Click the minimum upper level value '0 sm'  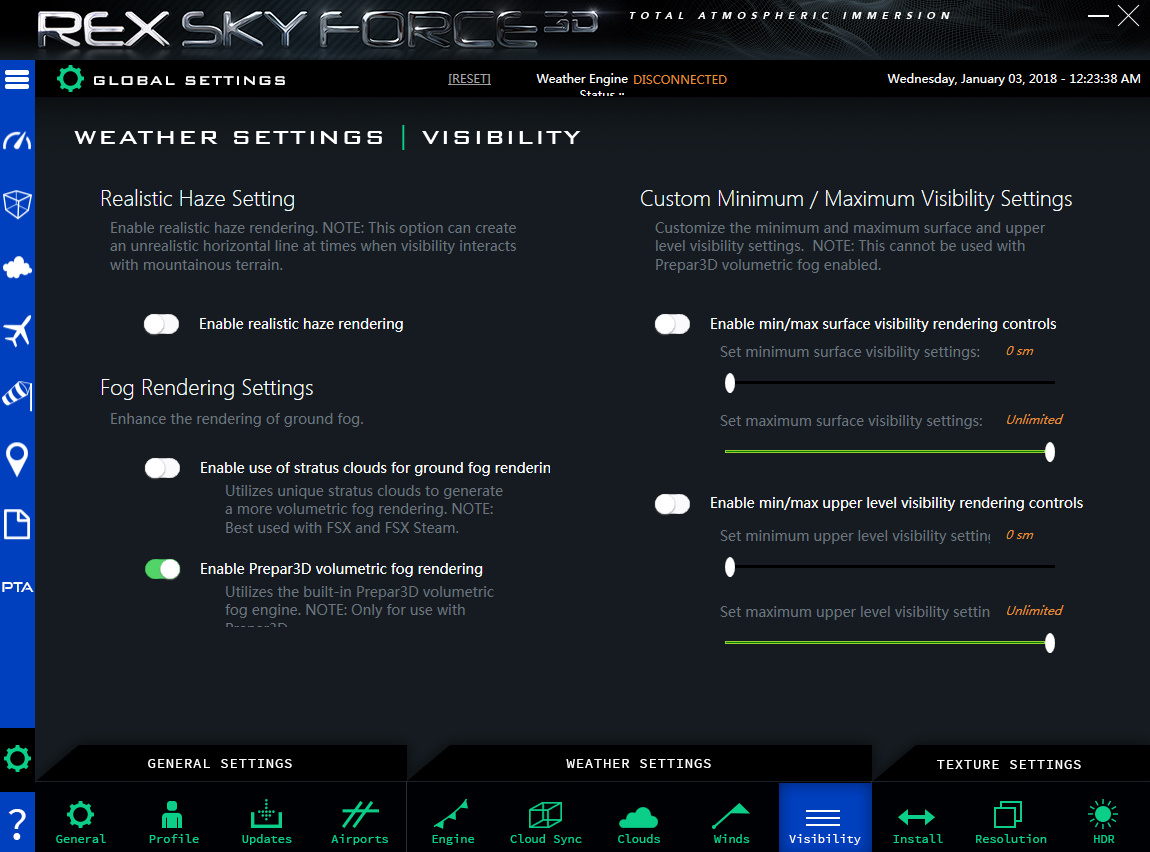click(1019, 535)
